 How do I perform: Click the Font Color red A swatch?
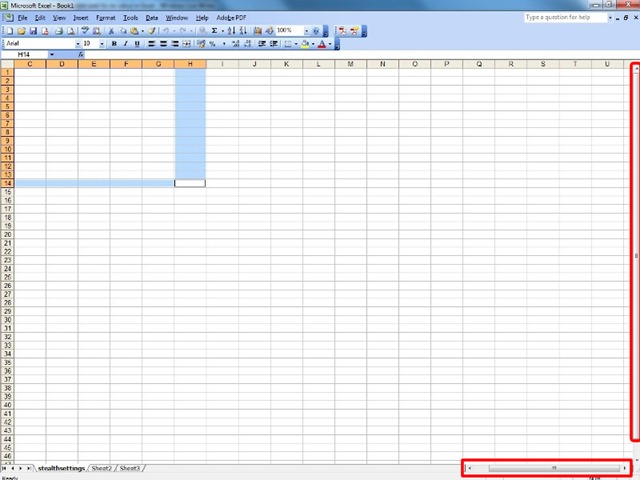[x=322, y=44]
